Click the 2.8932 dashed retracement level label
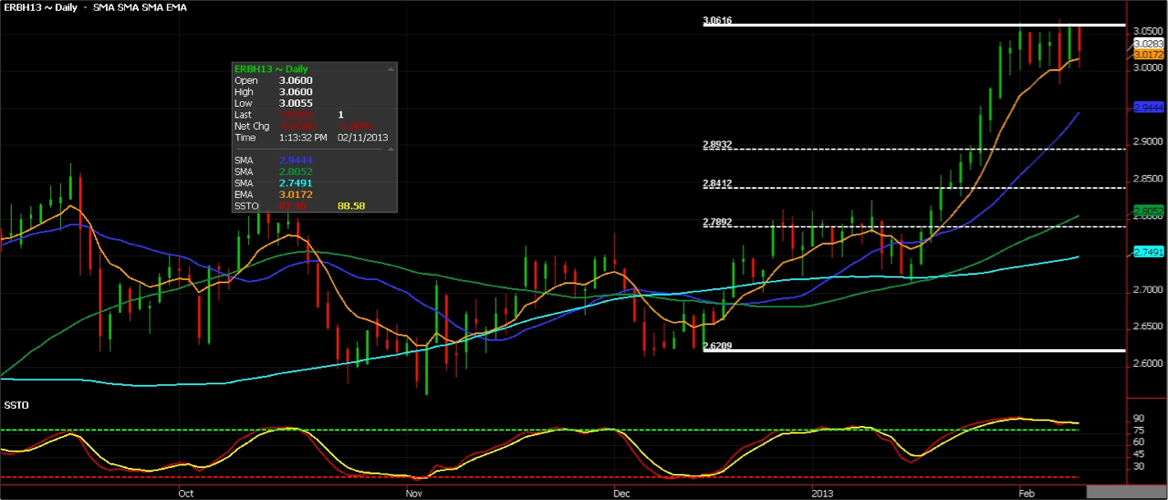The image size is (1168, 500). point(717,145)
